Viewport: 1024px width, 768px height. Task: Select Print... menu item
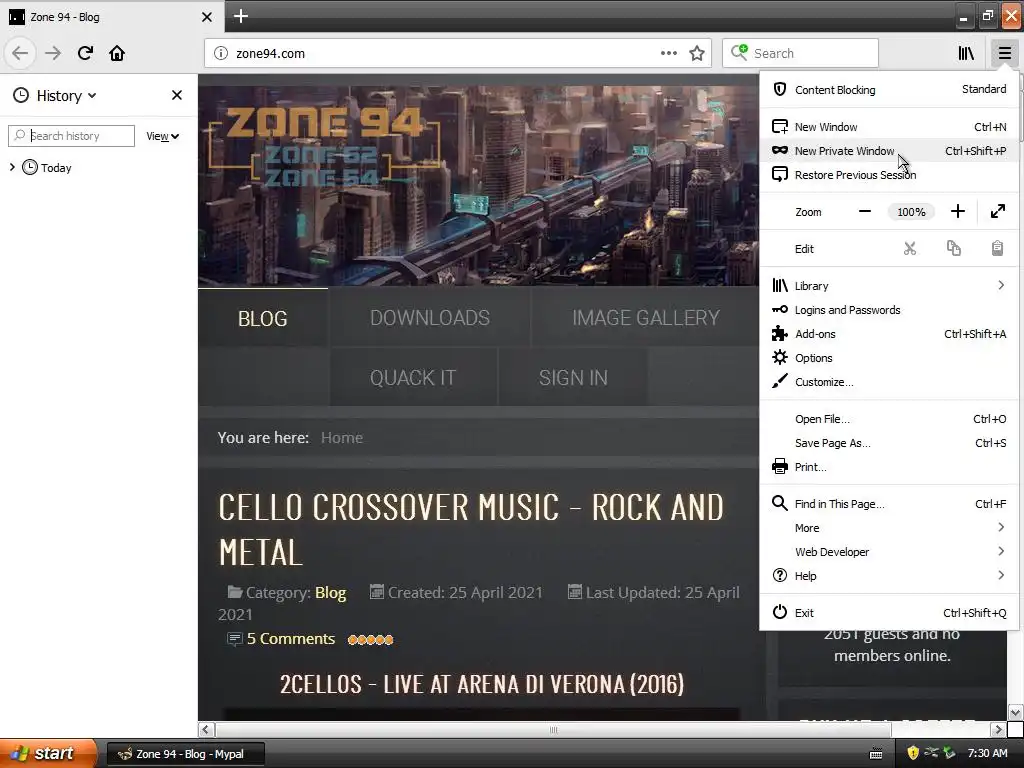point(889,467)
